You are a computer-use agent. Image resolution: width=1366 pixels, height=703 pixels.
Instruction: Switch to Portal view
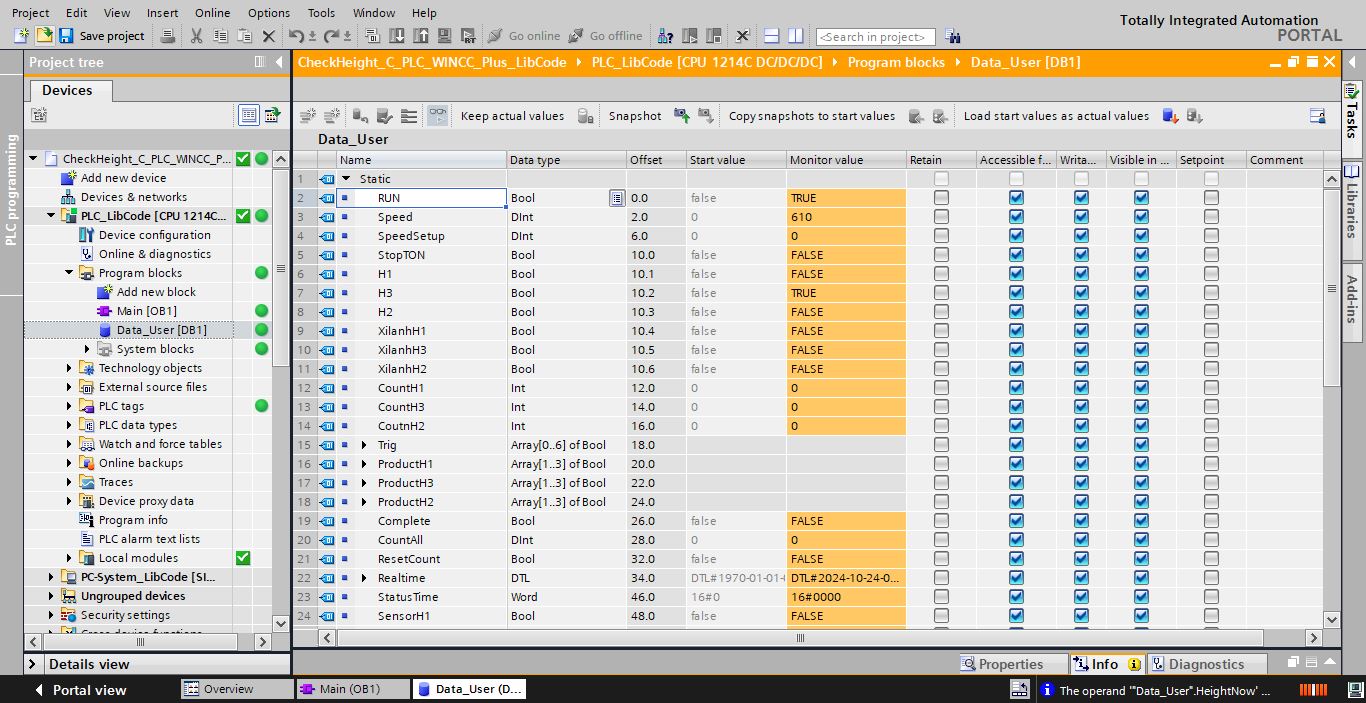pos(80,690)
